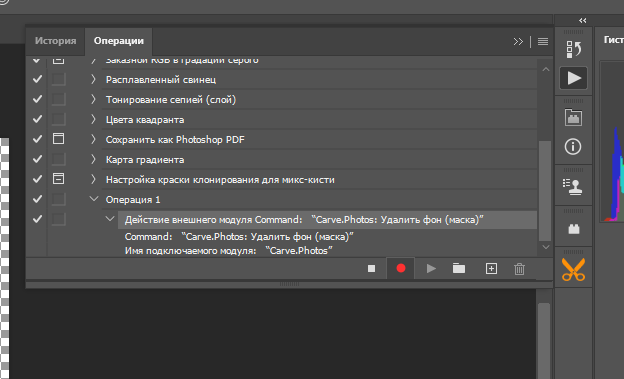This screenshot has width=624, height=379.
Task: Expand the Расплавленный свинец action
Action: coord(93,79)
